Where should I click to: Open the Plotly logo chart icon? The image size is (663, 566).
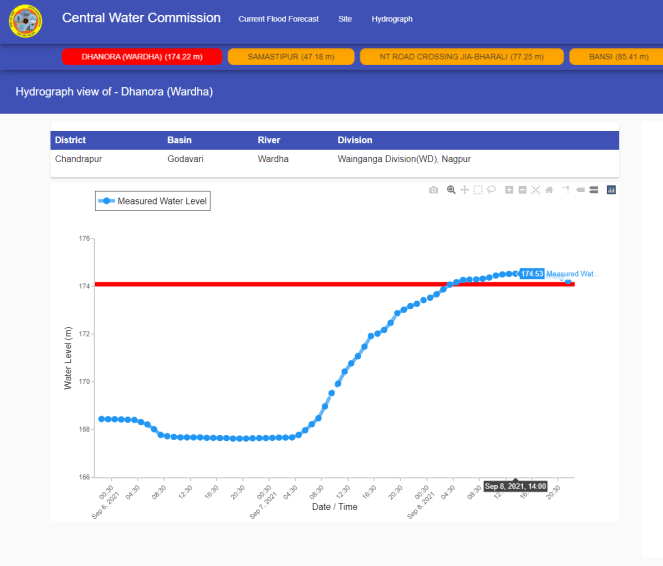pos(611,190)
